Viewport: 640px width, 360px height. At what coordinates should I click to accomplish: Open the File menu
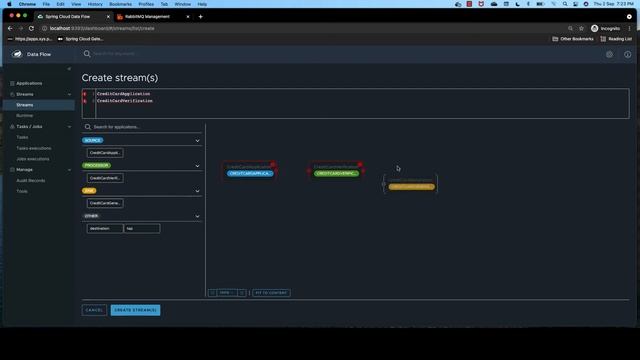tap(46, 4)
